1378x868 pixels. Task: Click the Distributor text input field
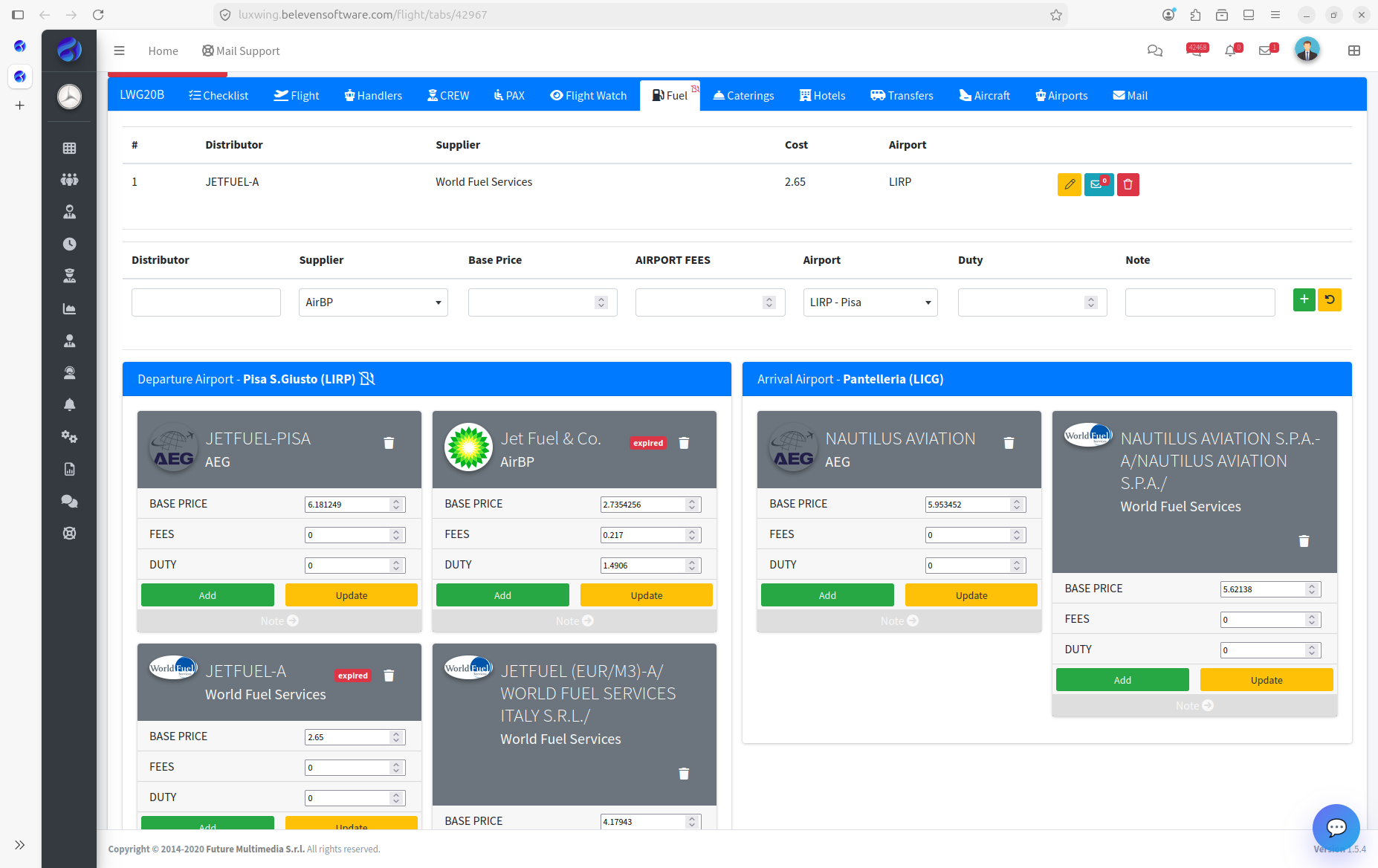point(206,302)
